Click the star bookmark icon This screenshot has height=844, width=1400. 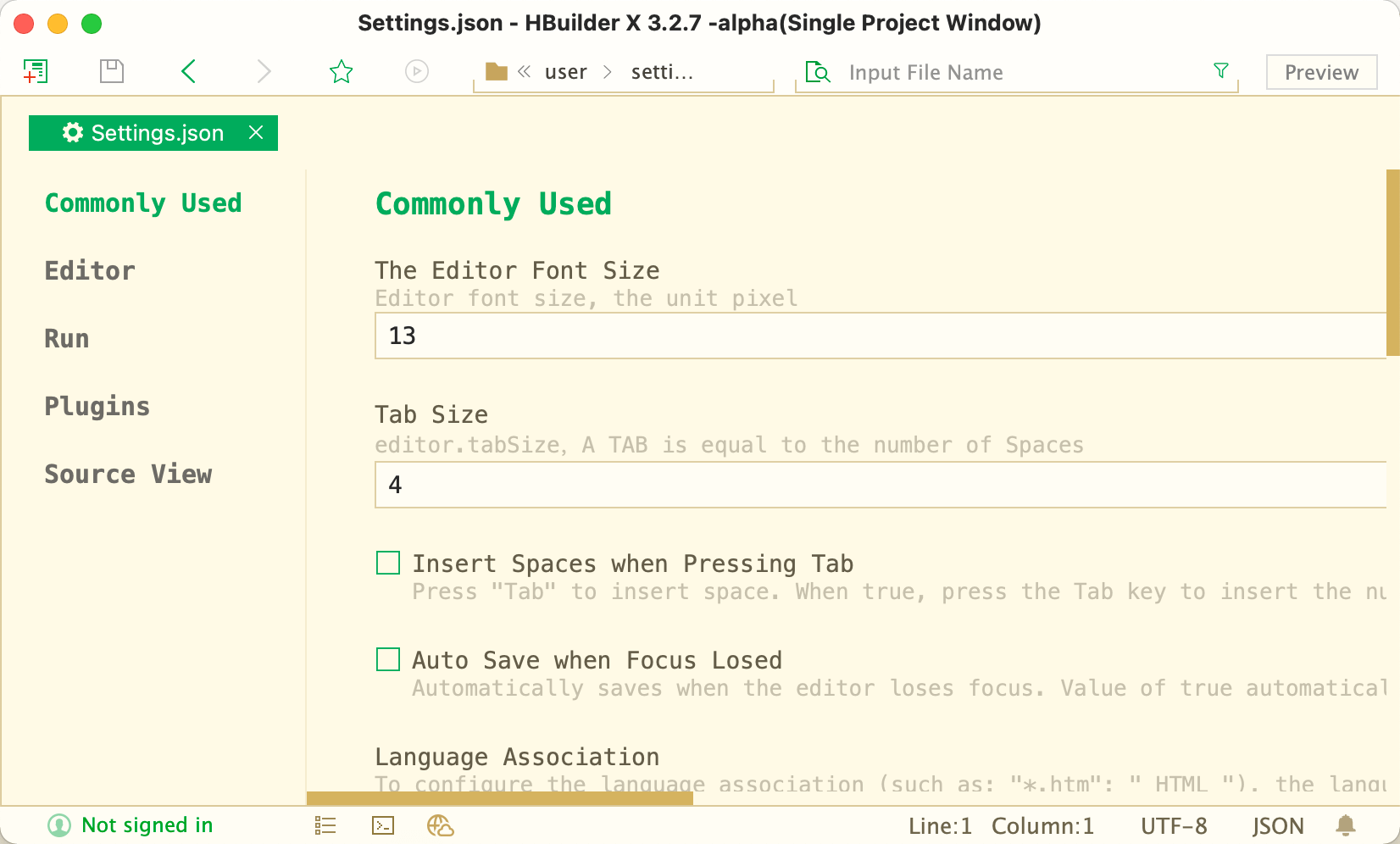341,71
